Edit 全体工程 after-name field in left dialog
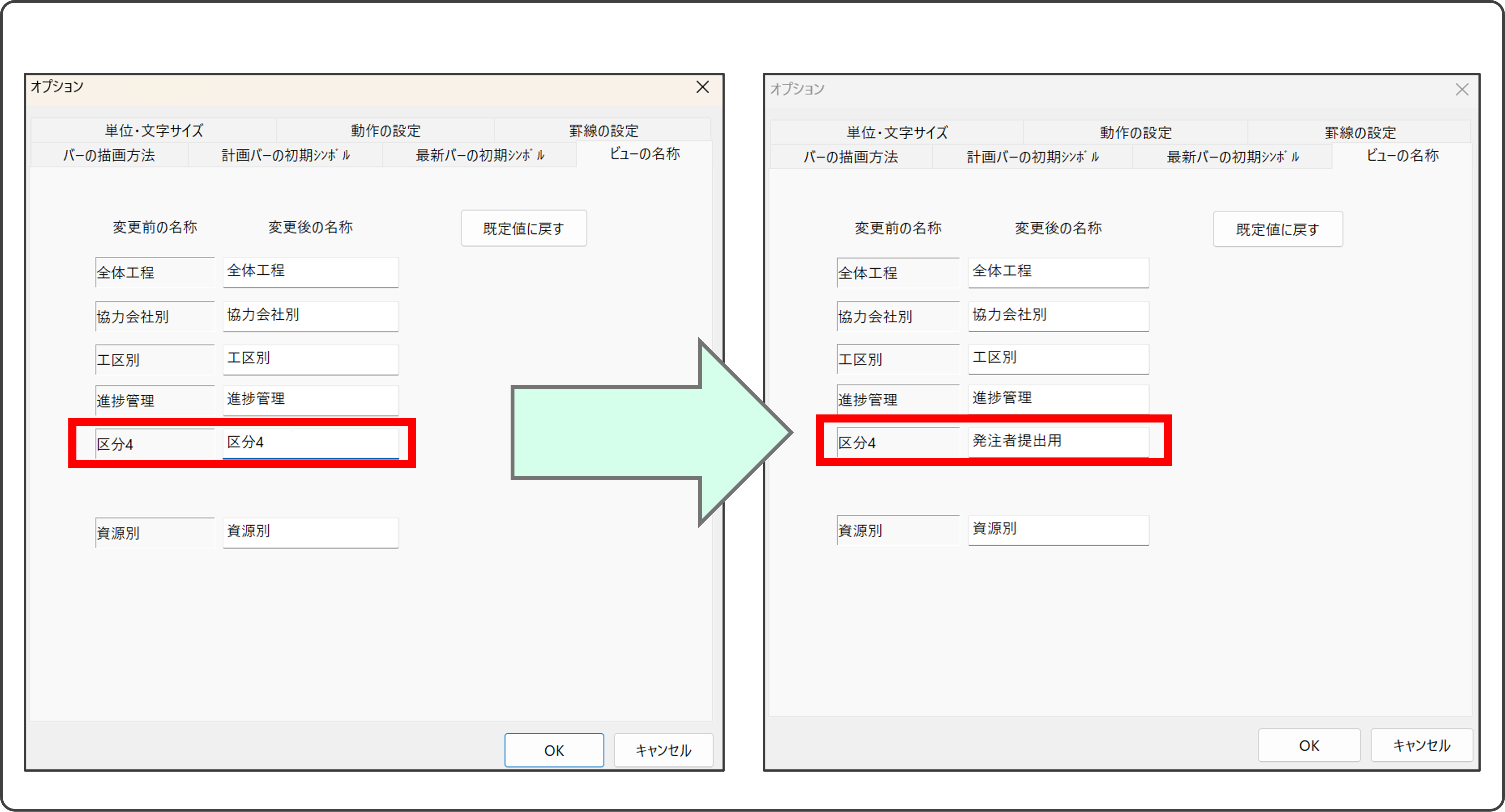 [310, 272]
